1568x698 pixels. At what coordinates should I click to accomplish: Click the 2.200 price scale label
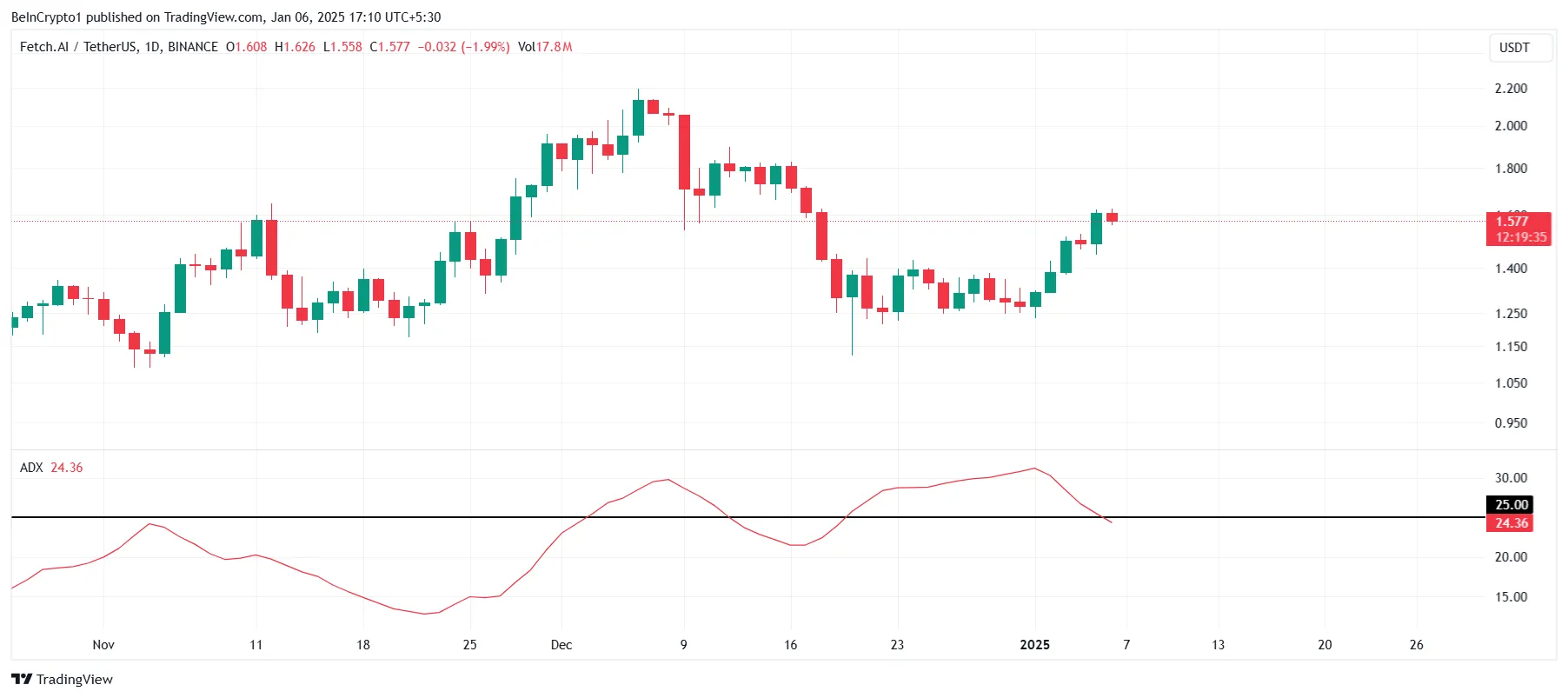(x=1511, y=89)
